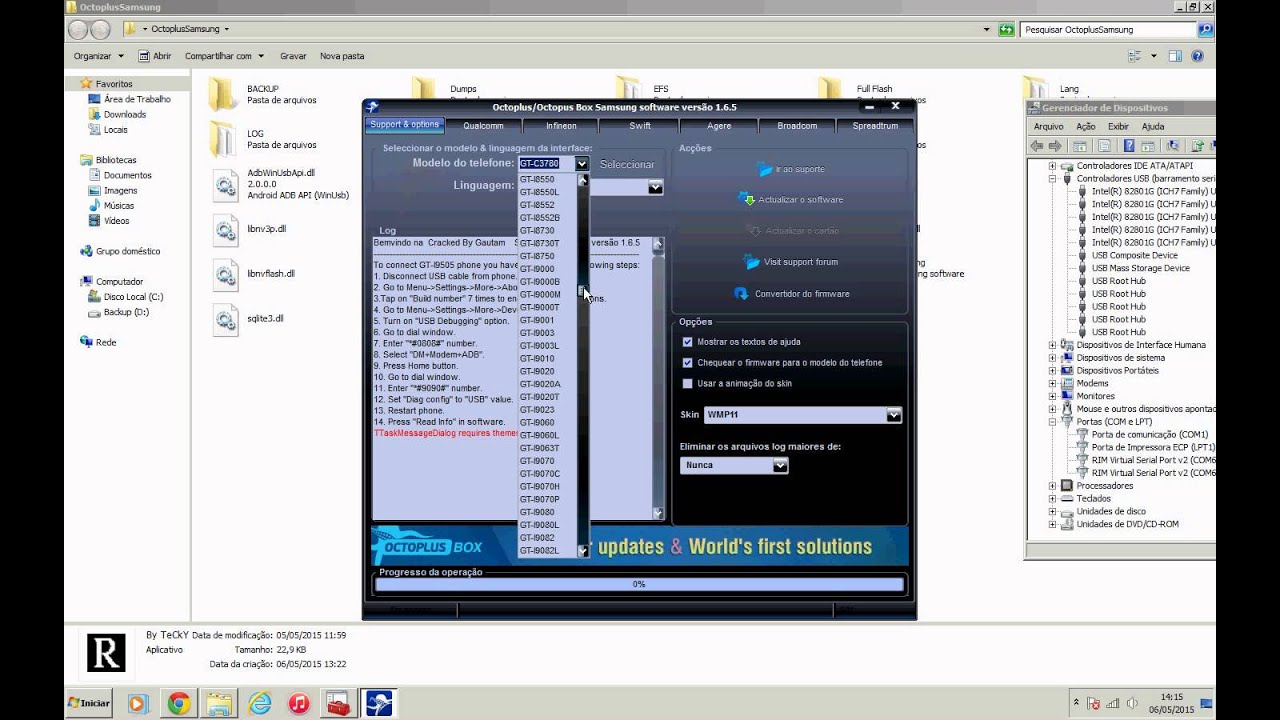
Task: Click the operation progress bar
Action: click(638, 584)
